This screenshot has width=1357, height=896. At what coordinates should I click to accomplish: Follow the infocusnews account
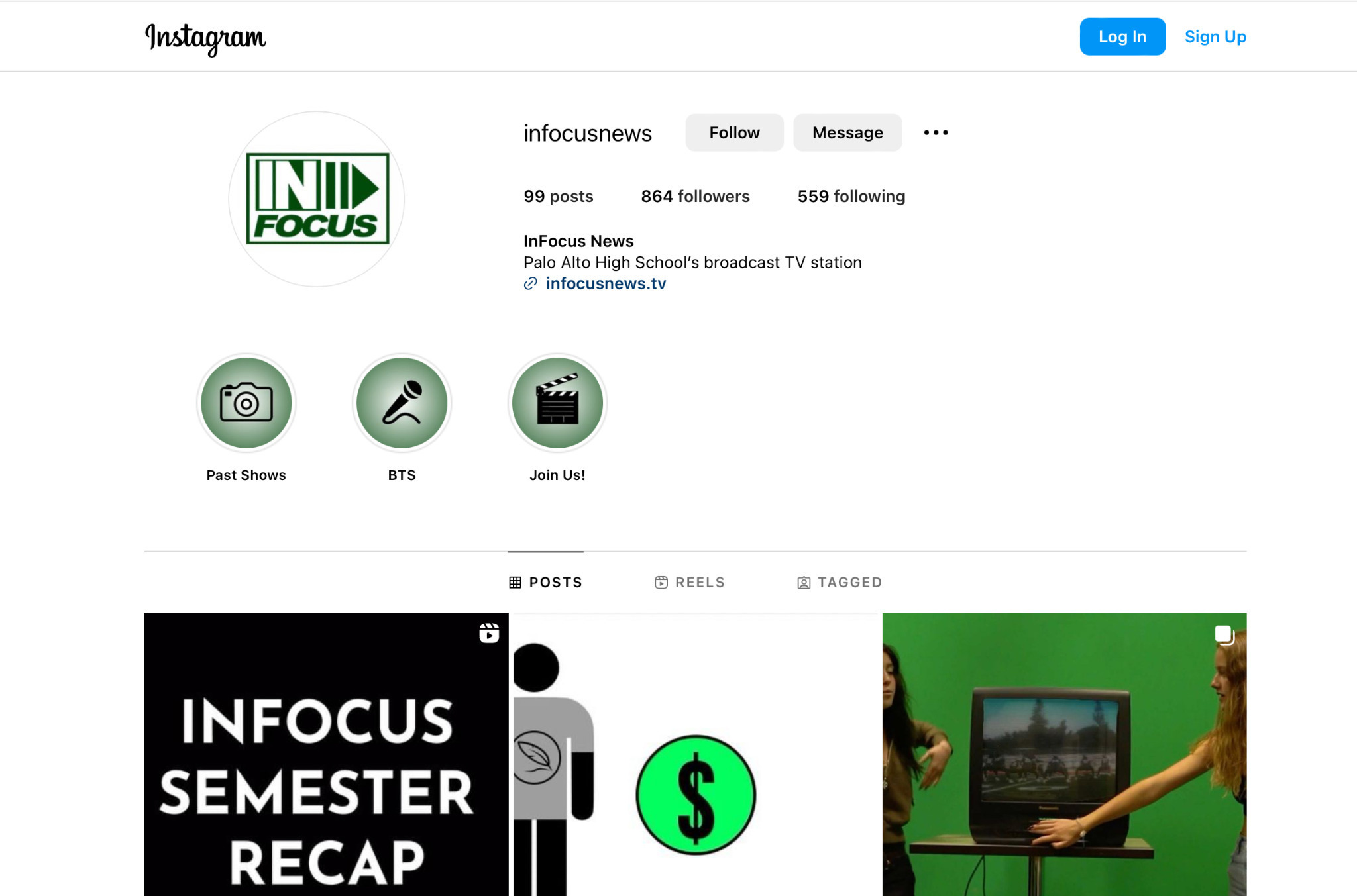pos(734,132)
